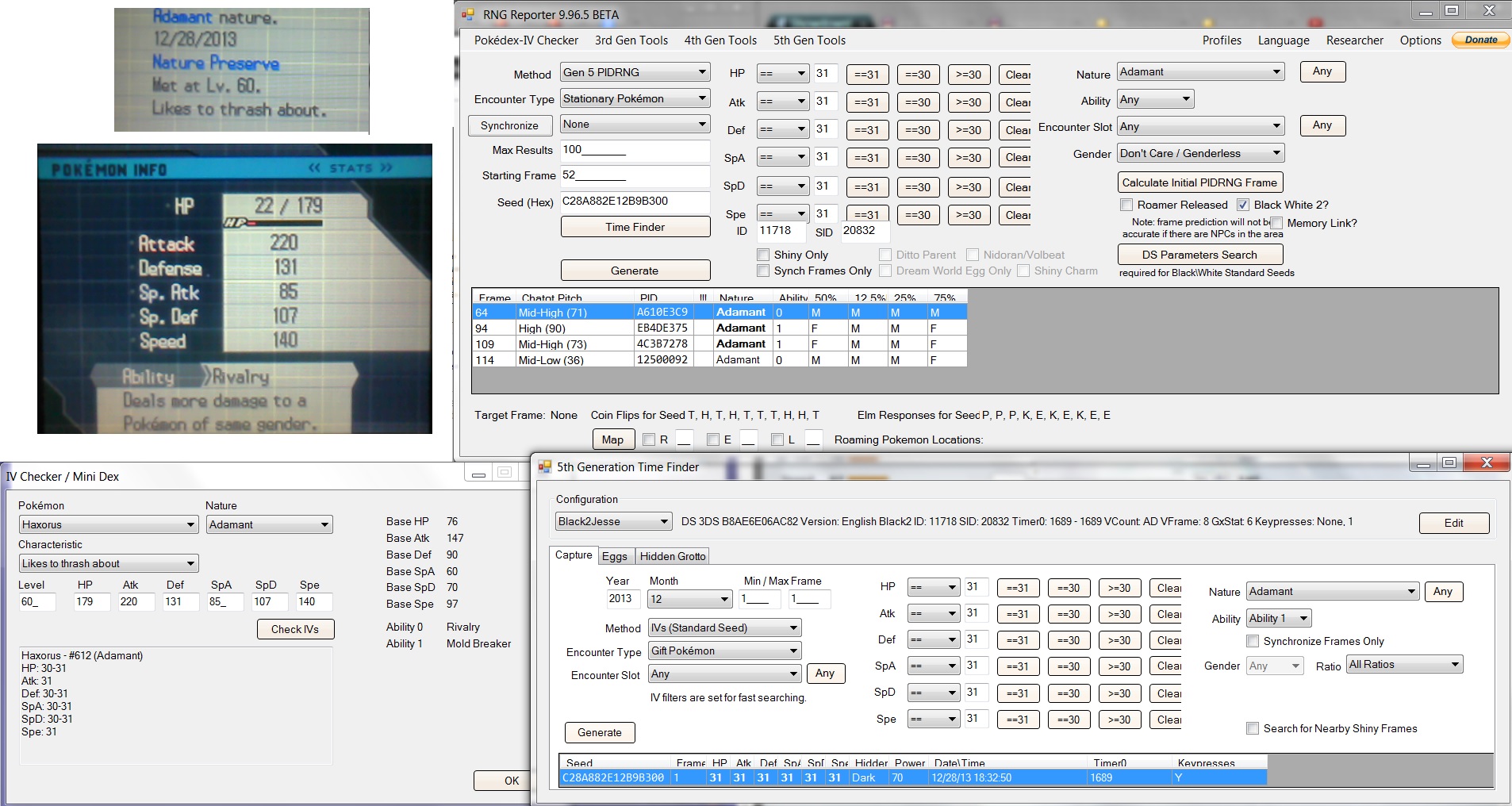Screen dimensions: 1512x806
Task: Open the Nature dropdown in RNG Reporter
Action: tap(1201, 71)
